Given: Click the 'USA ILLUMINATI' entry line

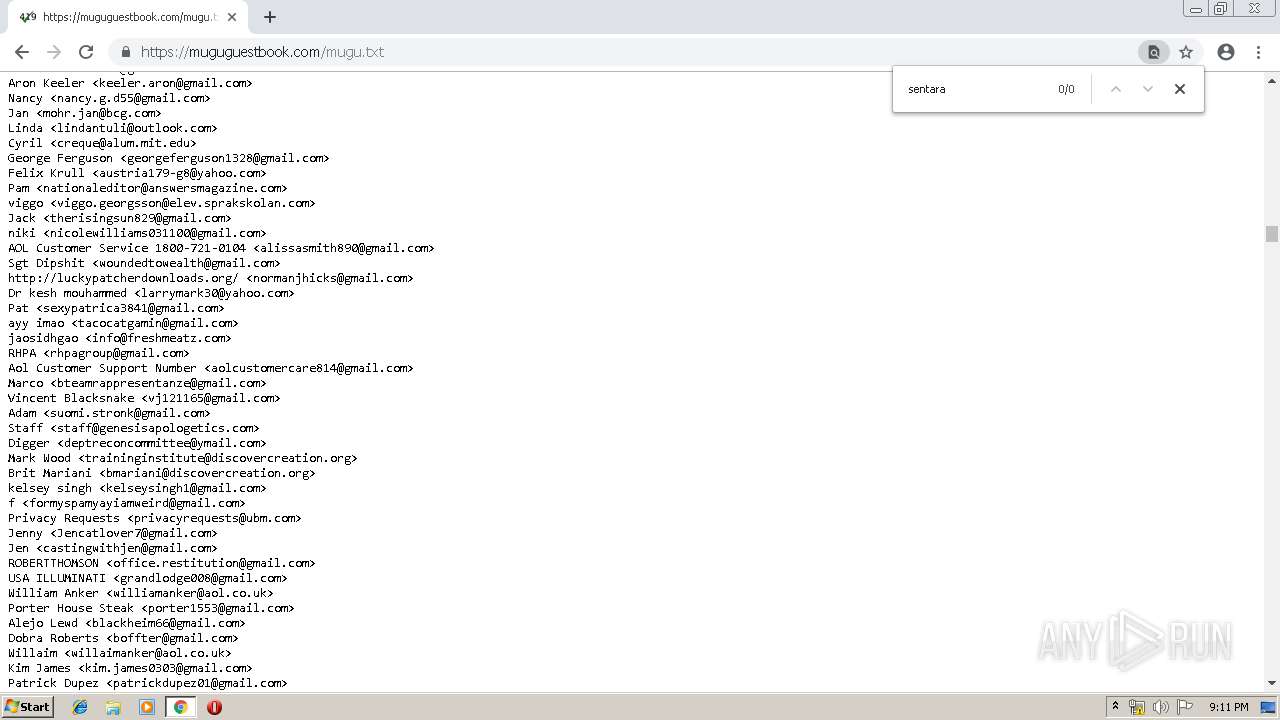Looking at the screenshot, I should point(147,578).
